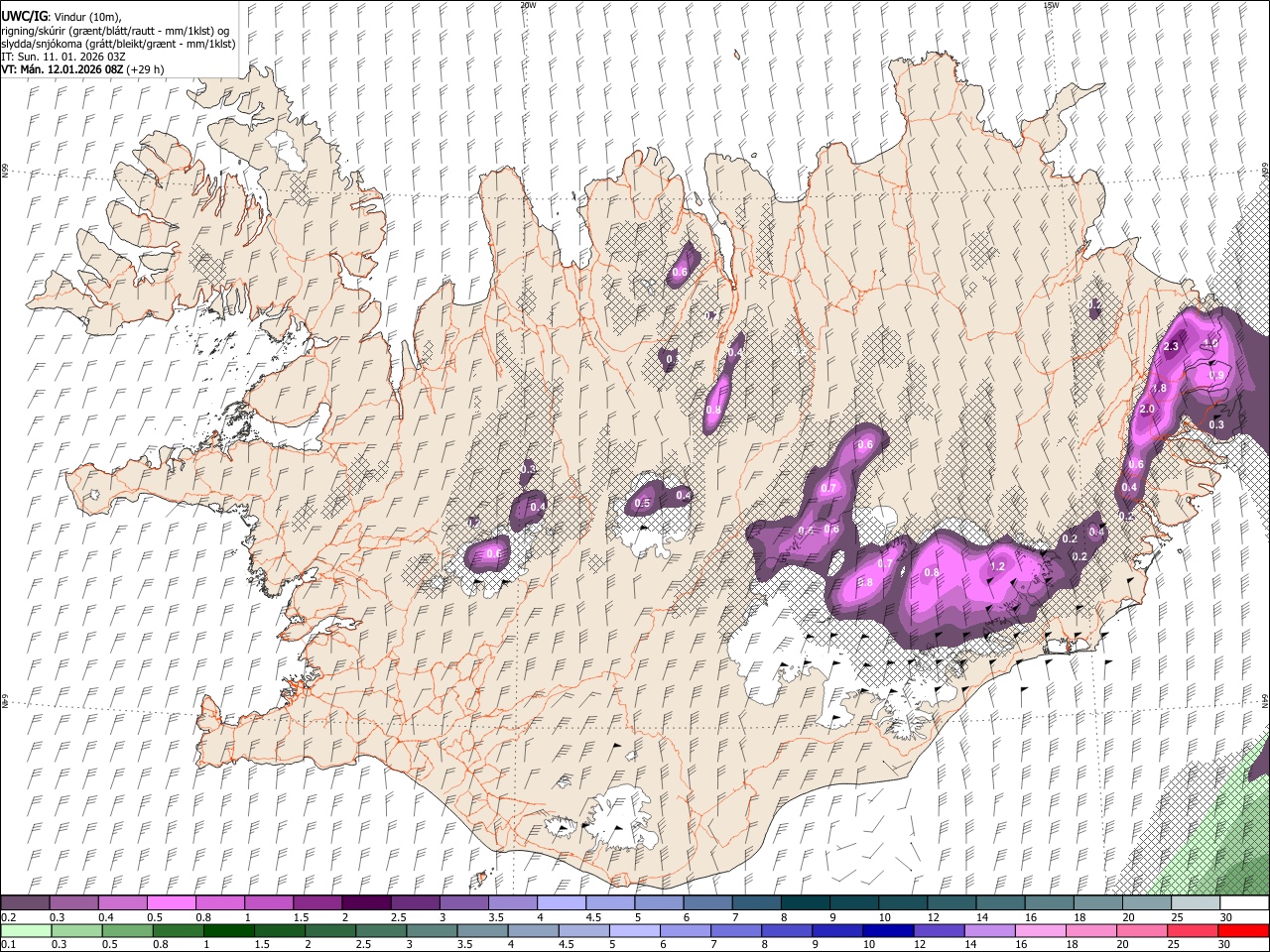
Task: Click the '1.2' snowfall value label
Action: (998, 566)
